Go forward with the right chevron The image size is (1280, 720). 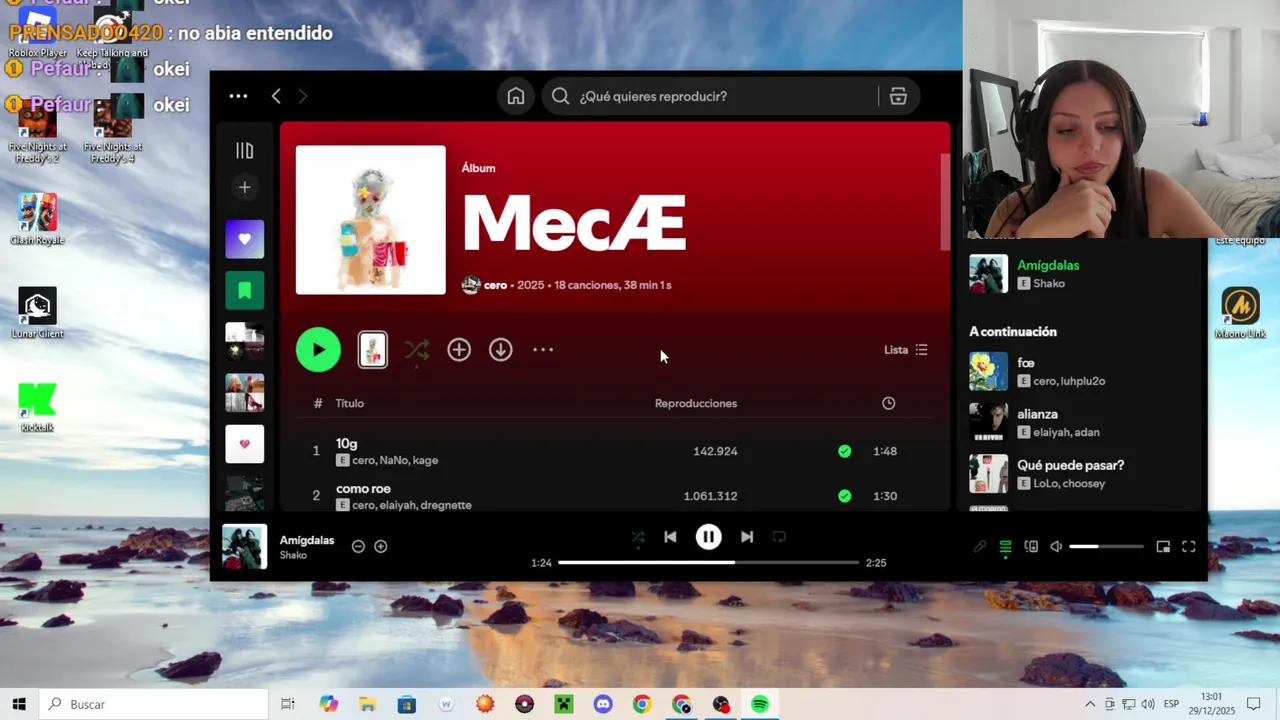(303, 96)
